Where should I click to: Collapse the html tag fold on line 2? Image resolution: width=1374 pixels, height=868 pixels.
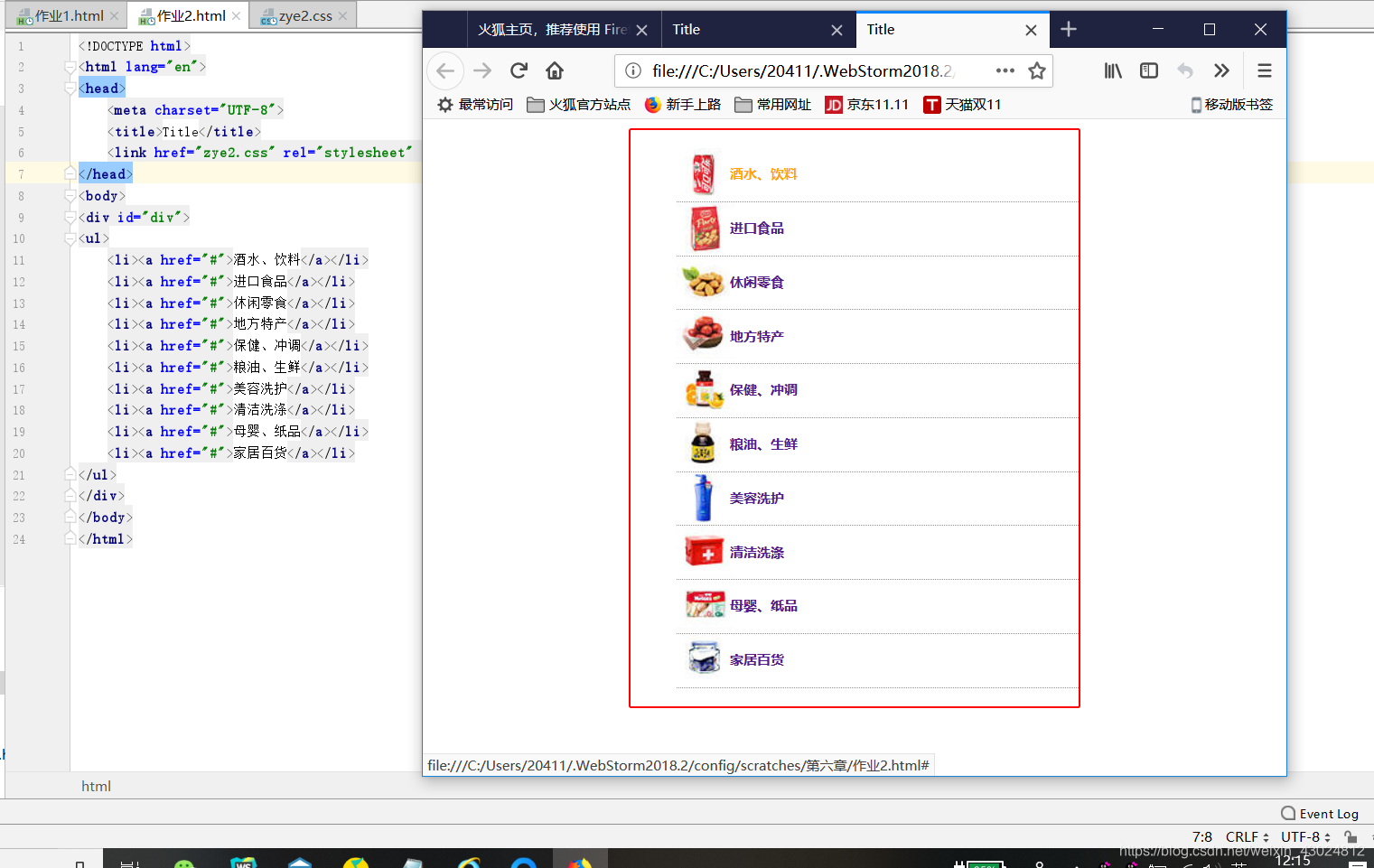click(70, 67)
